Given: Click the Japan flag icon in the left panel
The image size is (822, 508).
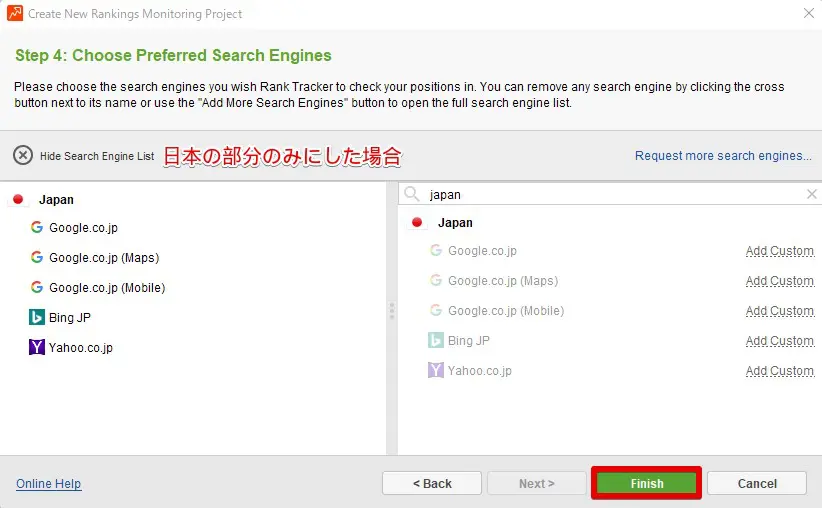Looking at the screenshot, I should (18, 199).
